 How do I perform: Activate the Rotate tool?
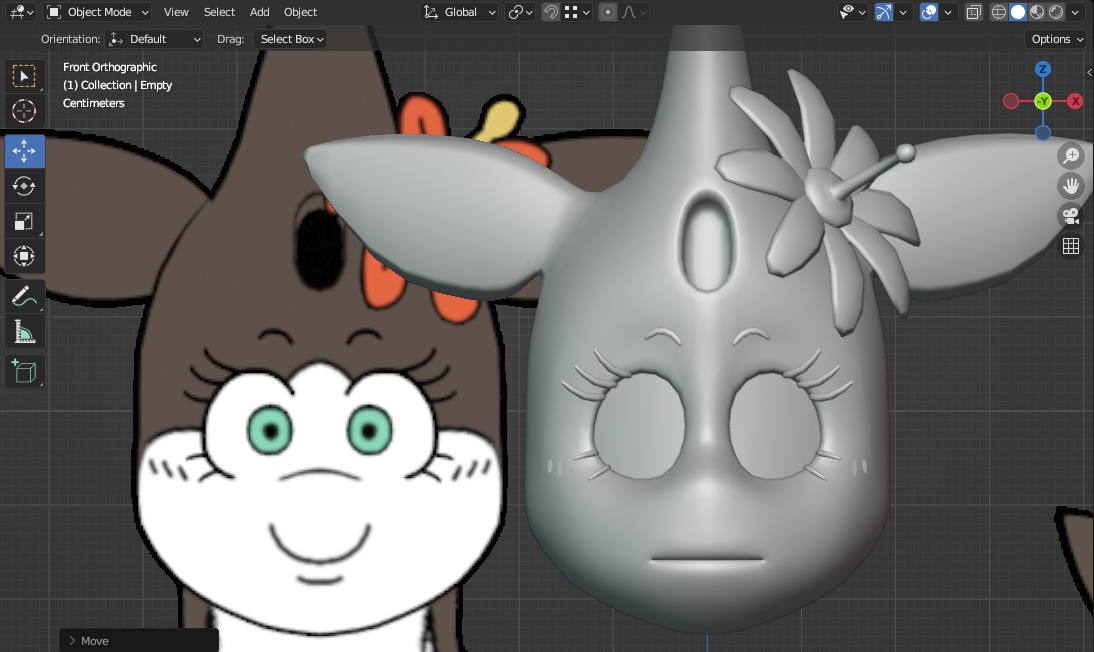point(24,186)
